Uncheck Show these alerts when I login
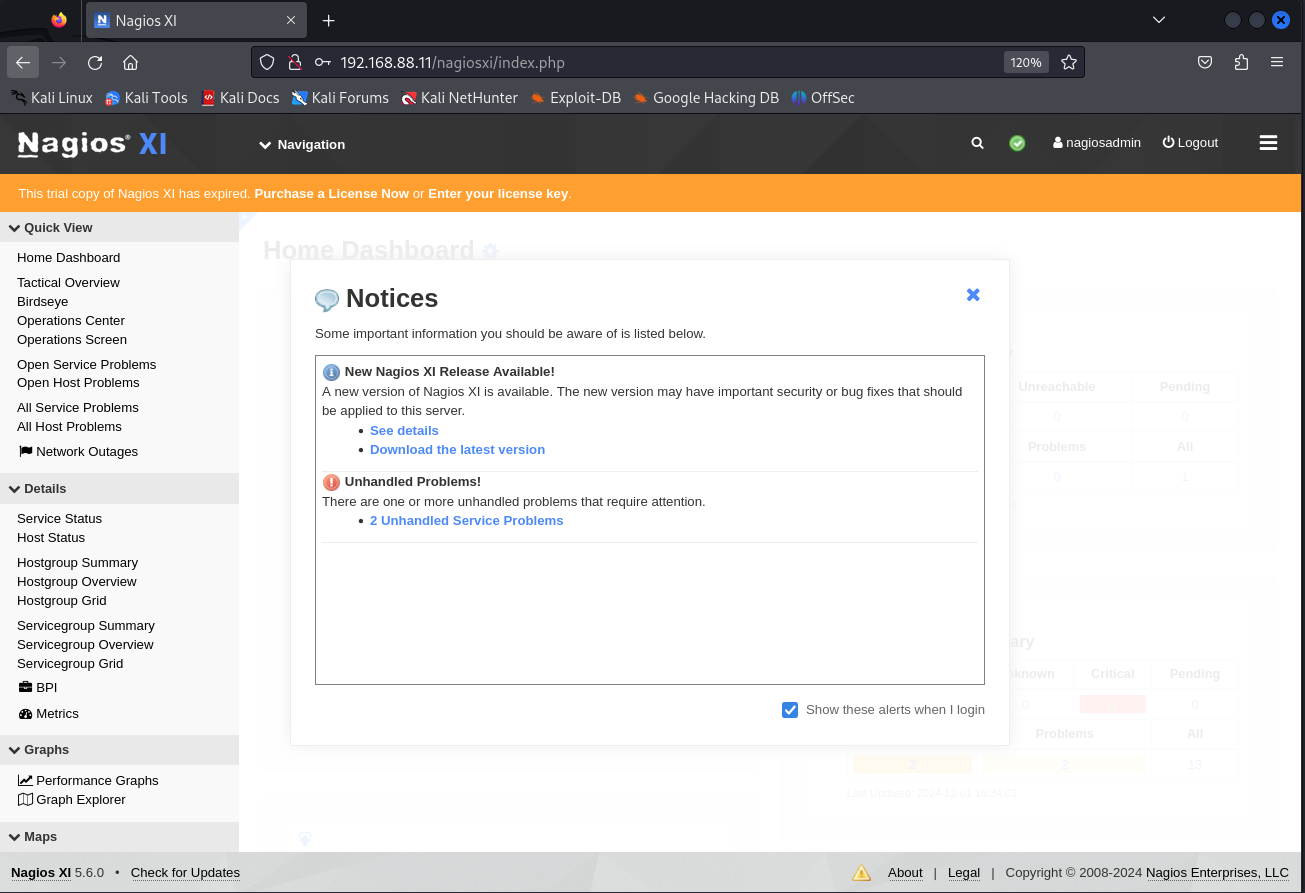The height and width of the screenshot is (893, 1305). 790,710
